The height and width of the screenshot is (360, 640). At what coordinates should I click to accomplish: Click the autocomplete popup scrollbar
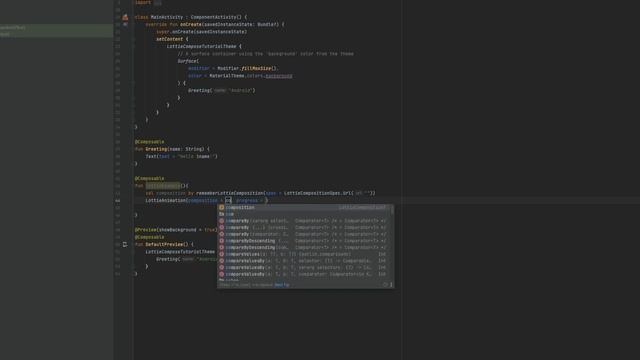392,210
